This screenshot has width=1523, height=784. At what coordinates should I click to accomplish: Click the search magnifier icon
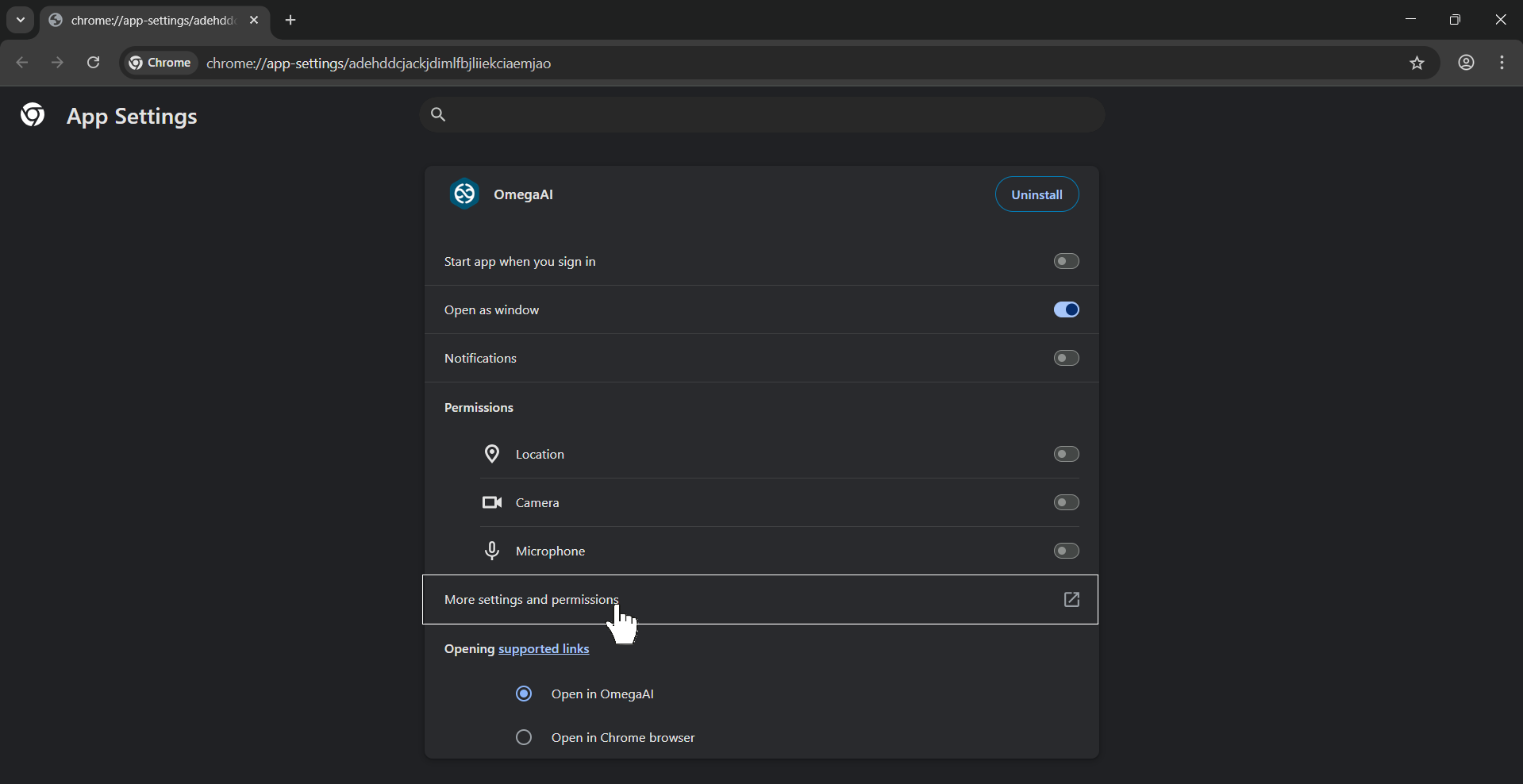pos(438,115)
